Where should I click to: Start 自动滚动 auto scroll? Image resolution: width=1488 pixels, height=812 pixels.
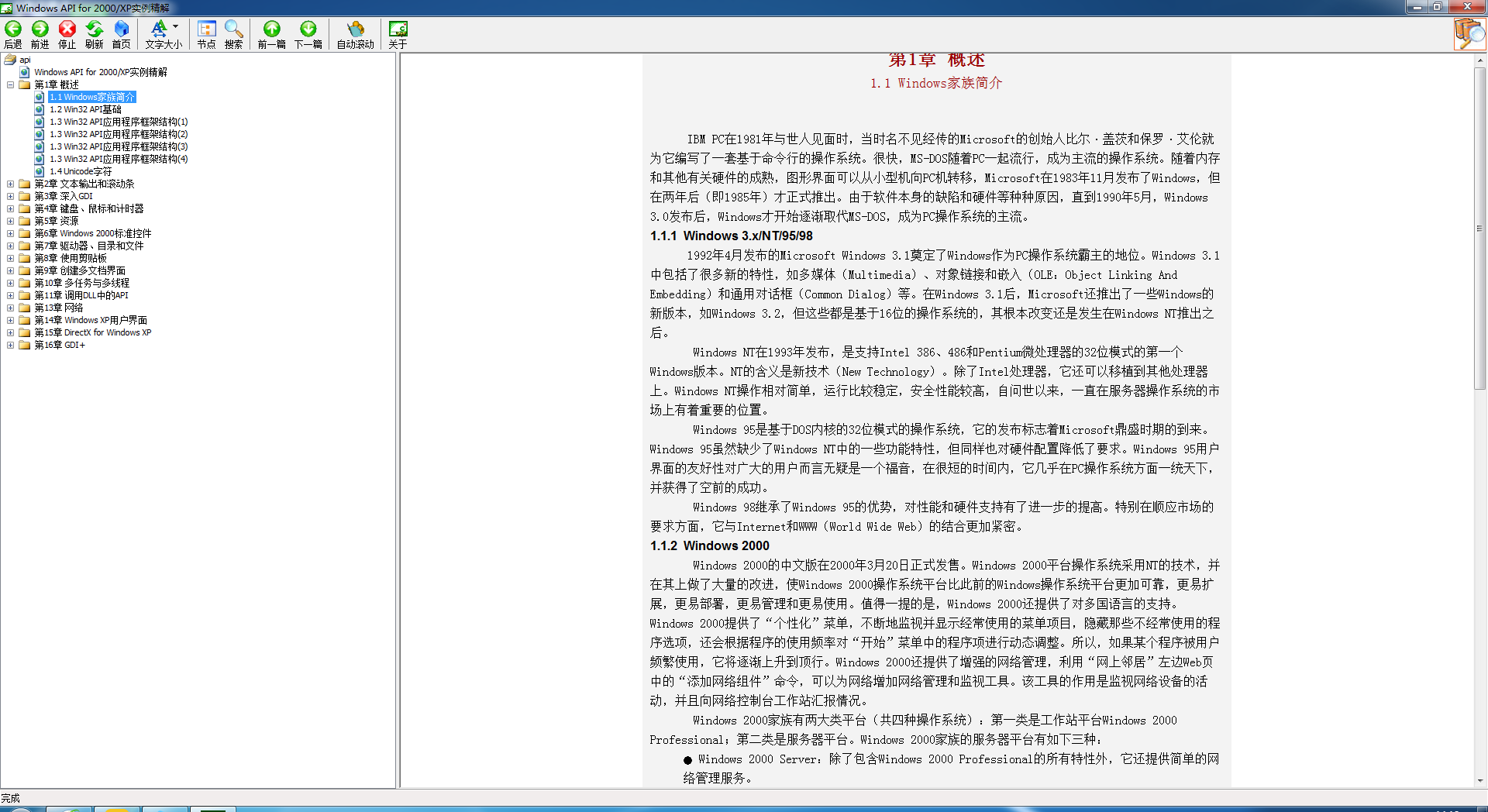coord(355,35)
